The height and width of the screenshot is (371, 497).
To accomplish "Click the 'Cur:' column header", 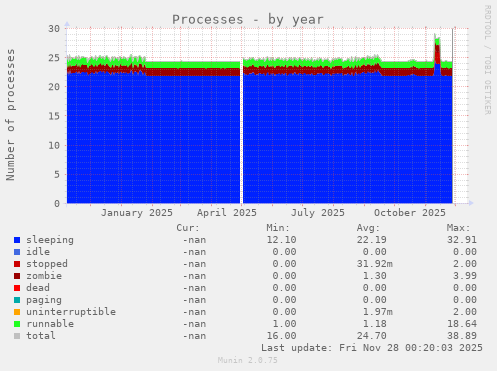I will 188,228.
